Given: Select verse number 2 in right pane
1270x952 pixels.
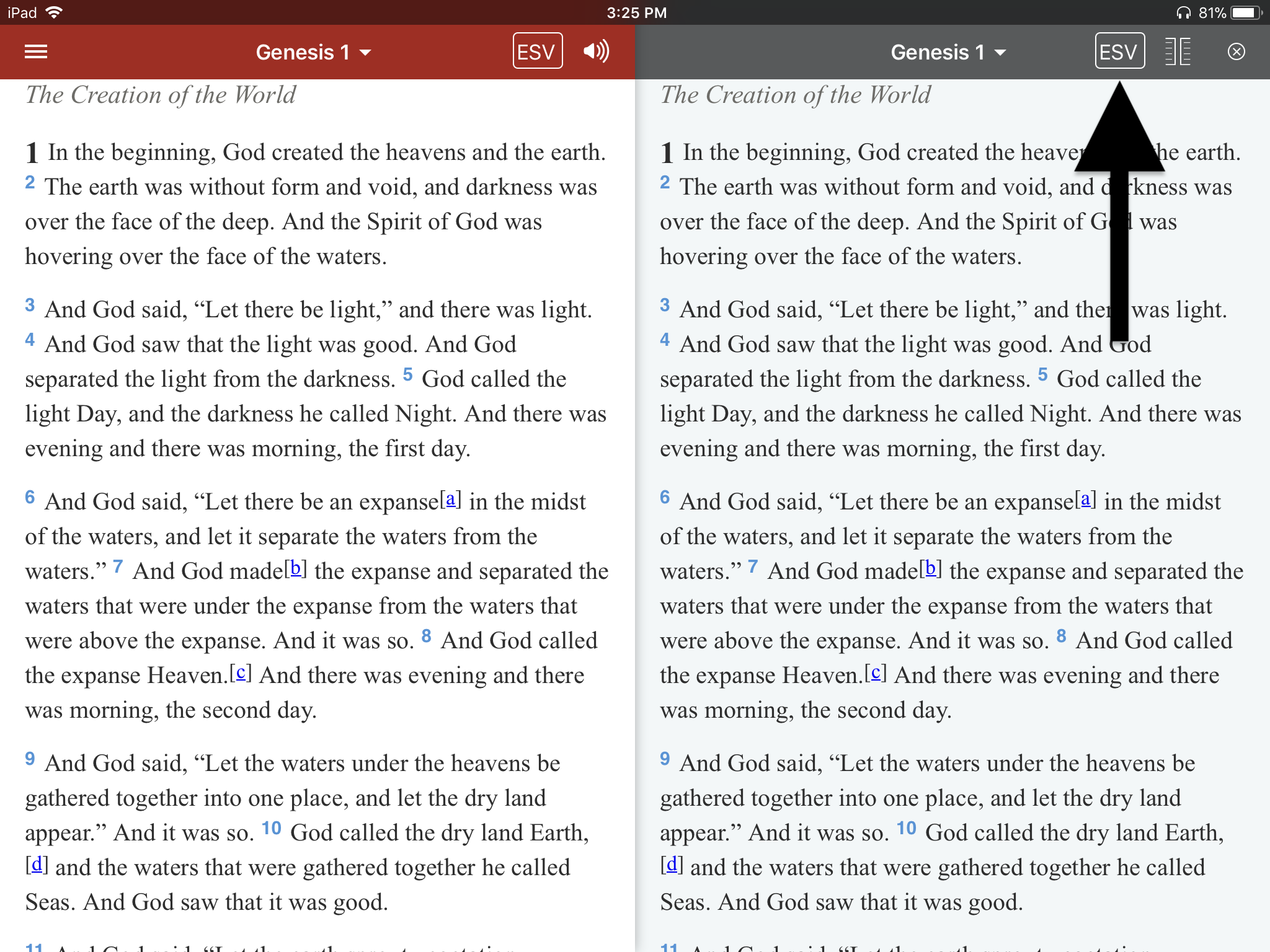Looking at the screenshot, I should pyautogui.click(x=665, y=182).
